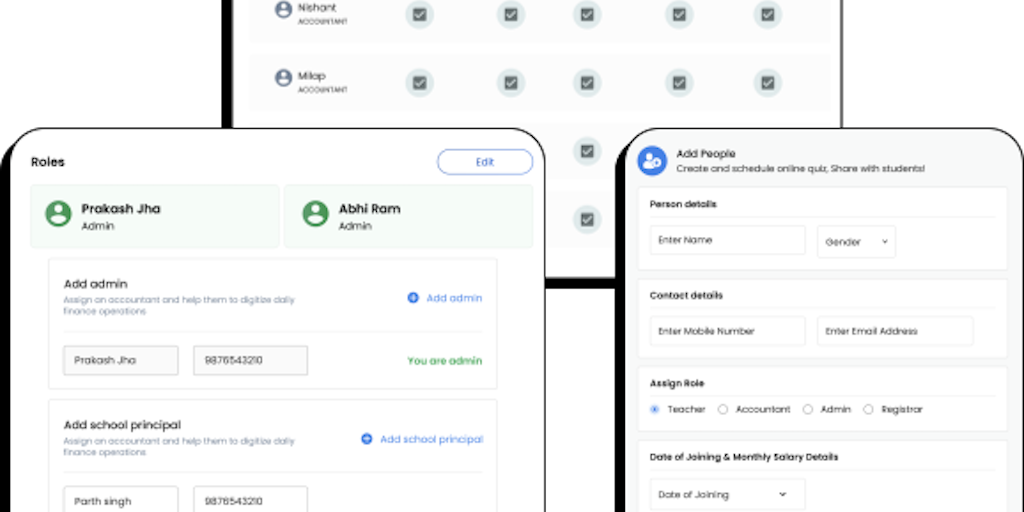Image resolution: width=1024 pixels, height=512 pixels.
Task: Click the blue Add admin link
Action: [x=445, y=298]
